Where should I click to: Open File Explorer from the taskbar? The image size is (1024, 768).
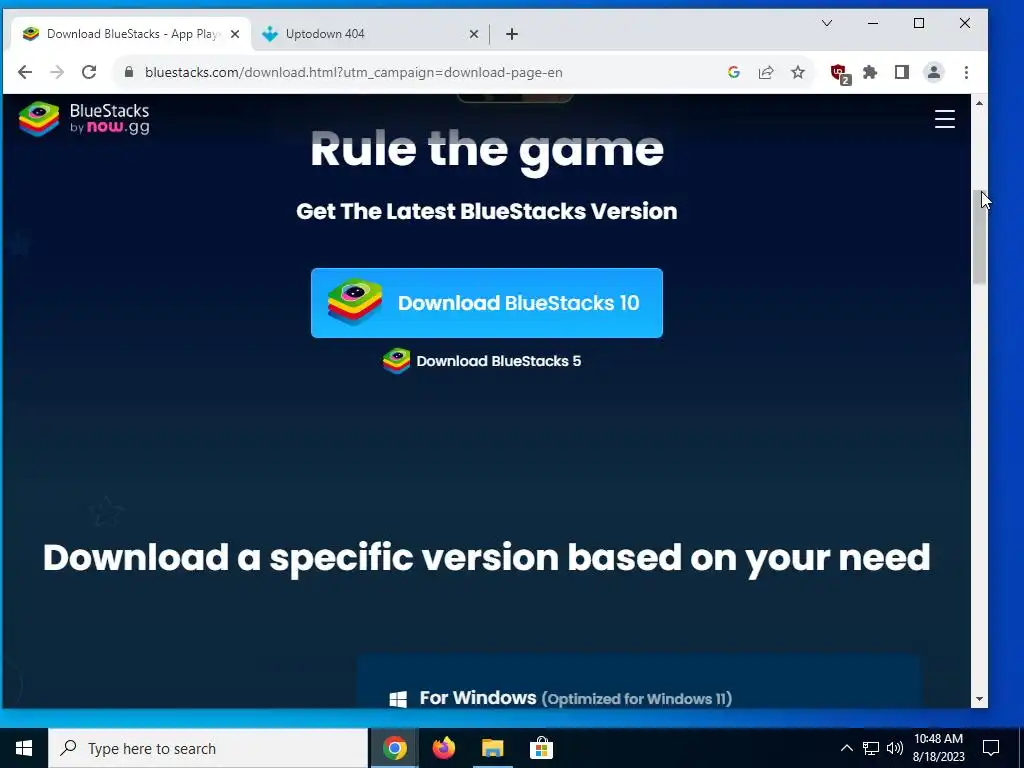click(x=492, y=748)
